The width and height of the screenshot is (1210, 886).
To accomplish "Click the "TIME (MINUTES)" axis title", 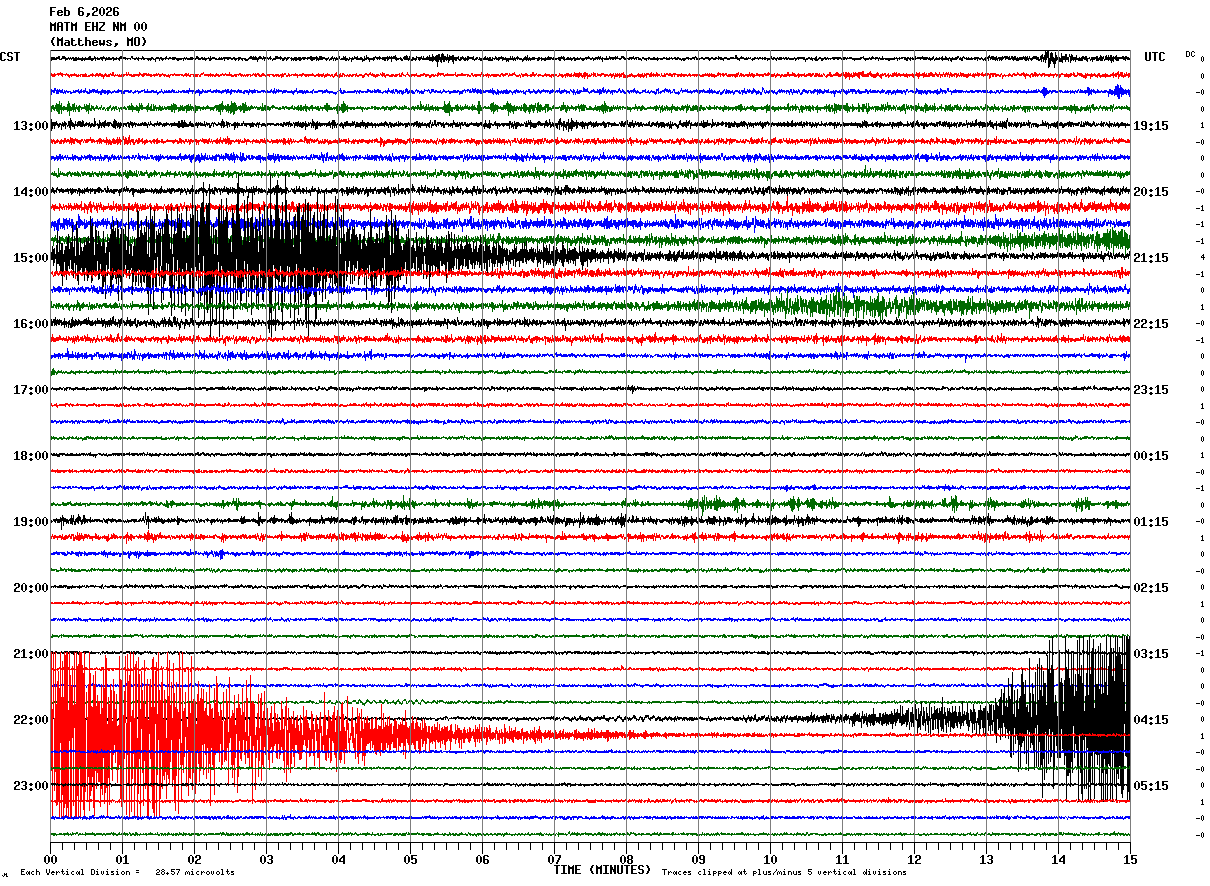I will (602, 870).
